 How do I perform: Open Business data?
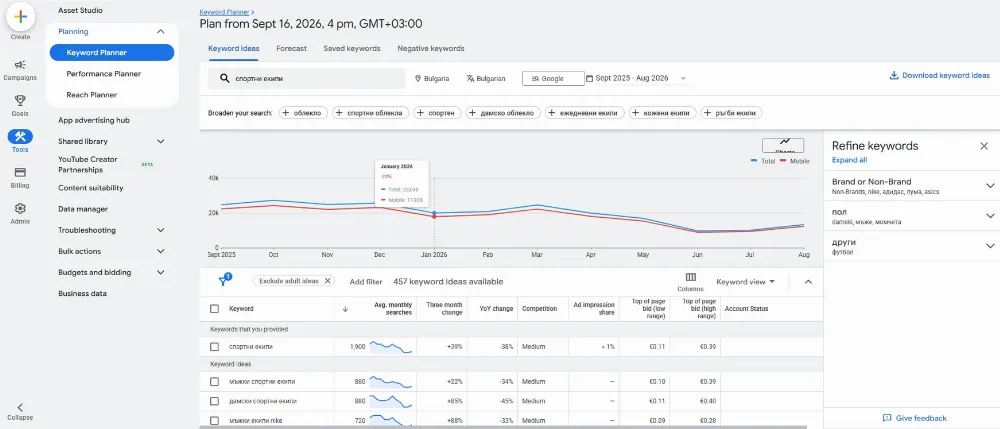pos(82,294)
